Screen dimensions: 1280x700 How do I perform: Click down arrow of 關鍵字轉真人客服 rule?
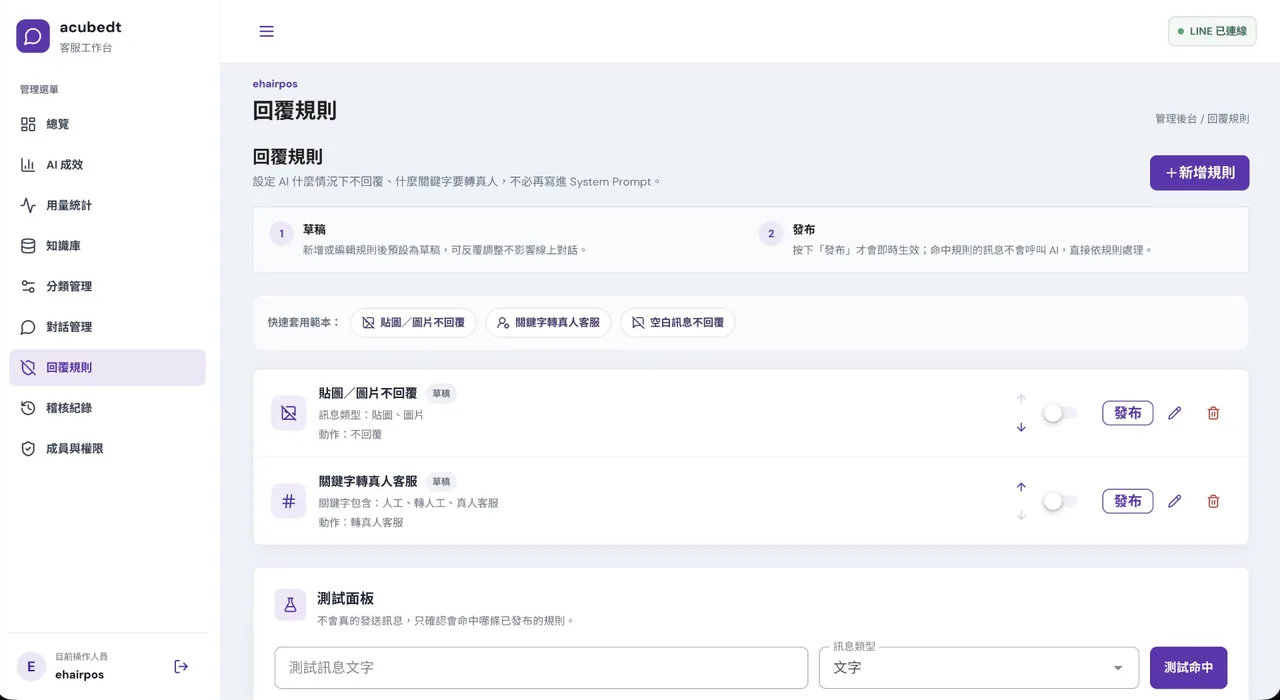point(1021,515)
